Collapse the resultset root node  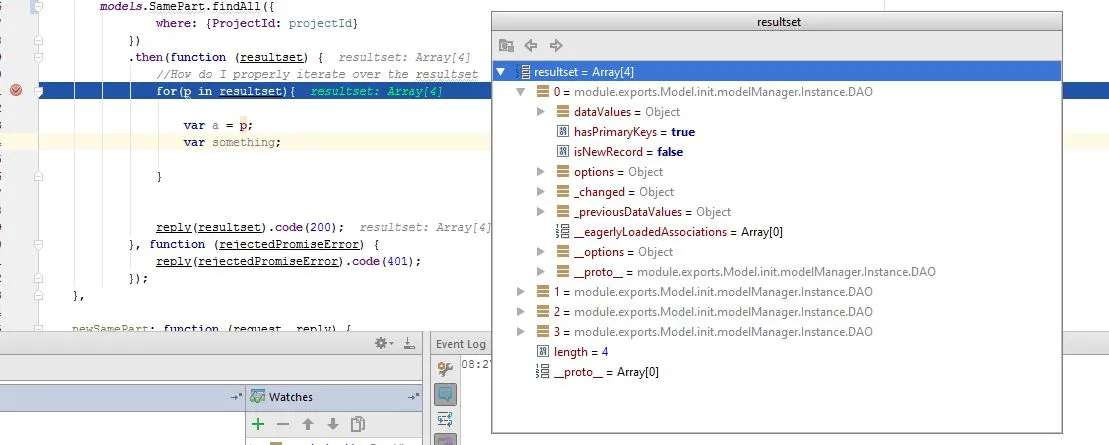click(x=501, y=71)
